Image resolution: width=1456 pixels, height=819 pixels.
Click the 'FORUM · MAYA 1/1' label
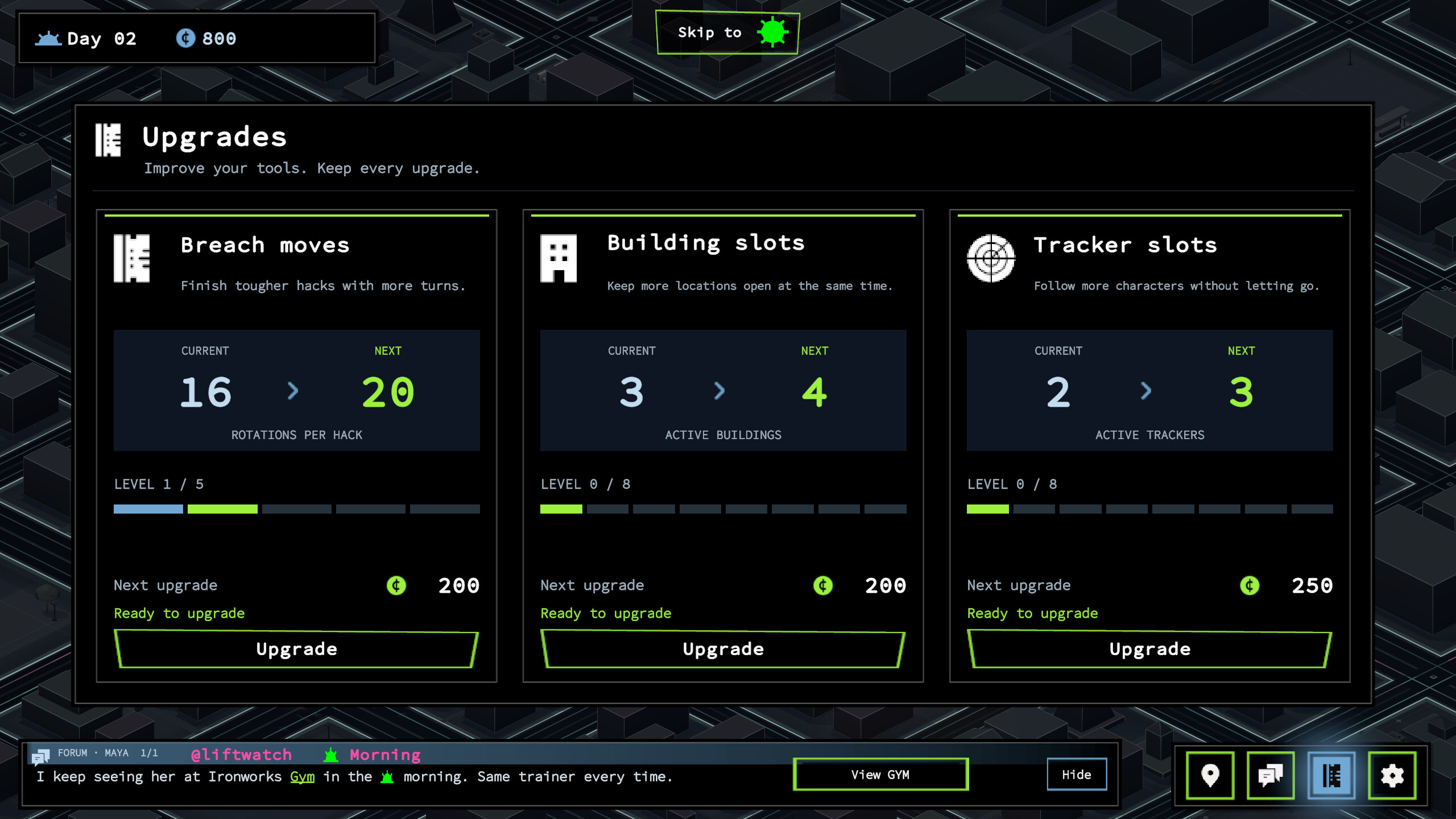point(107,753)
